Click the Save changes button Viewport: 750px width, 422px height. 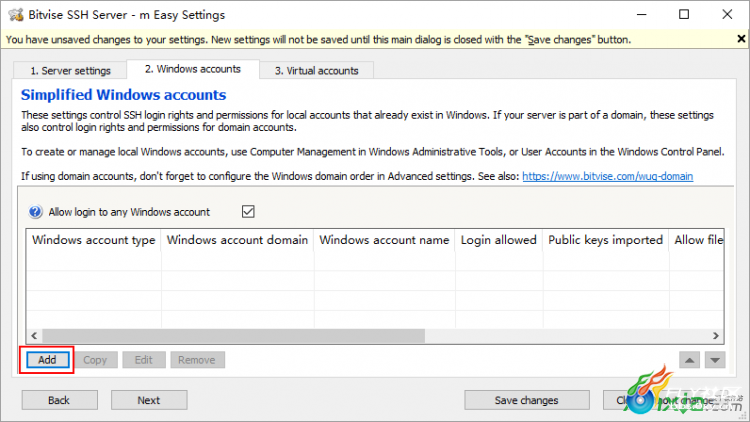(x=526, y=400)
